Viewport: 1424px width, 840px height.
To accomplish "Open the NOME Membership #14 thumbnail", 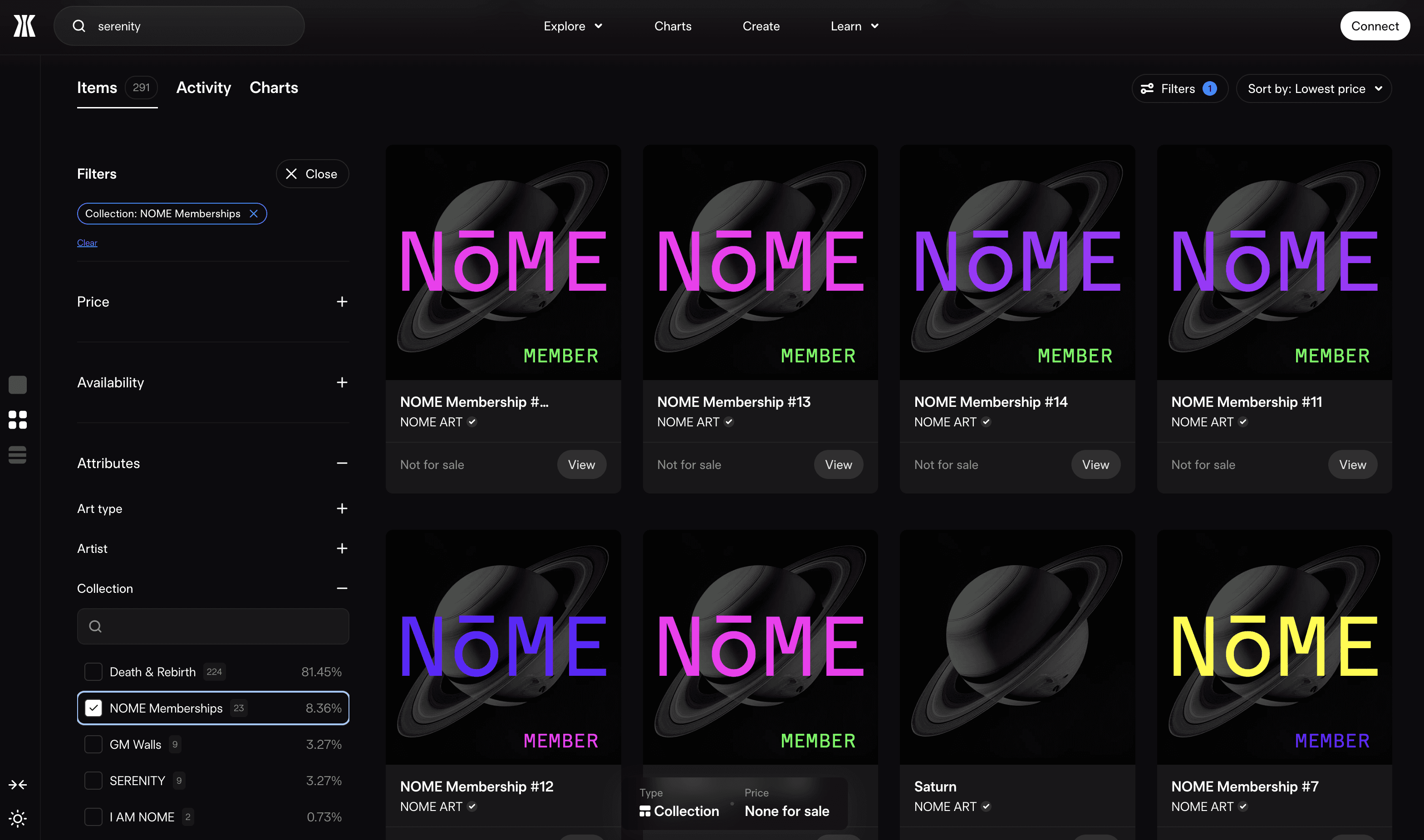I will (1017, 262).
